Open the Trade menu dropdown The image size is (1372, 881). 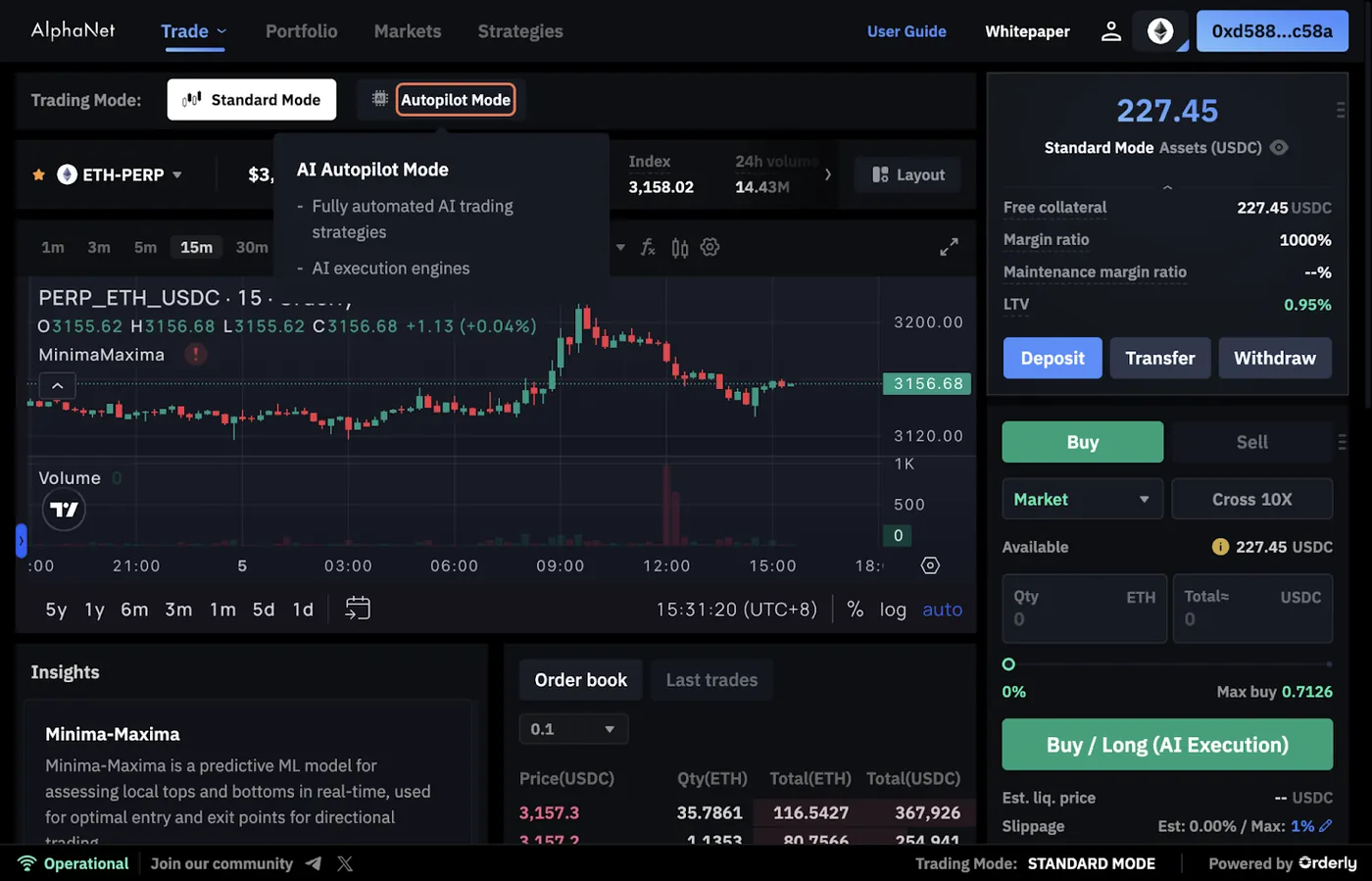(194, 31)
